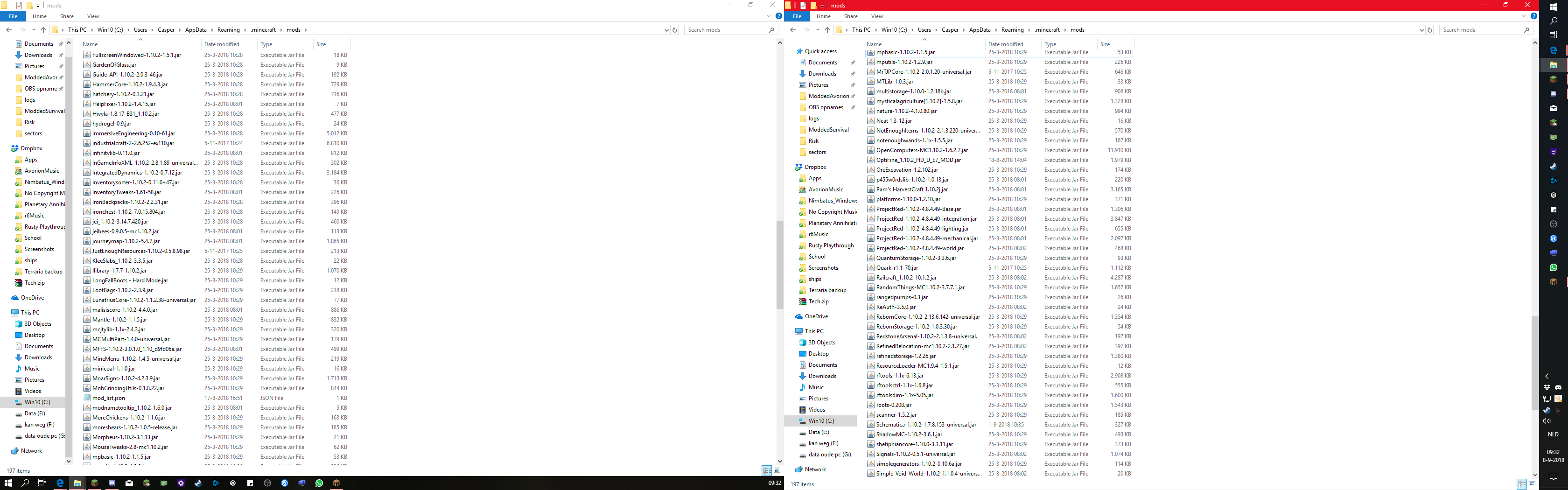Open address bar history dropdown, left window

pyautogui.click(x=666, y=30)
